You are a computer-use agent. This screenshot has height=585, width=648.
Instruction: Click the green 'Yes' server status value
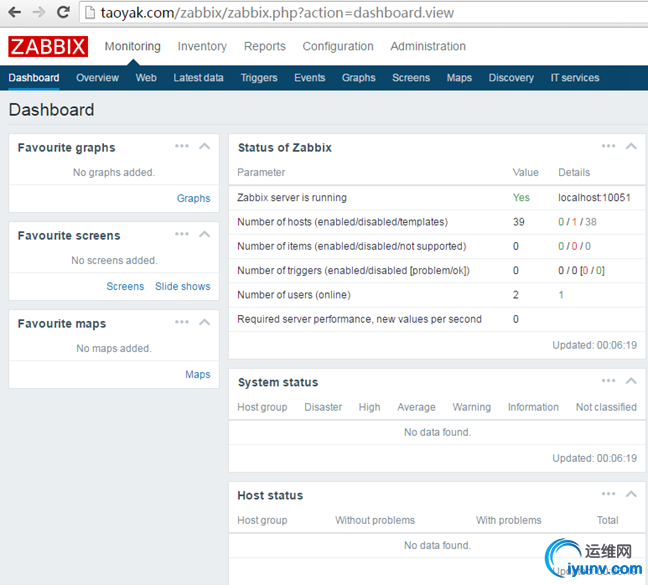[521, 197]
